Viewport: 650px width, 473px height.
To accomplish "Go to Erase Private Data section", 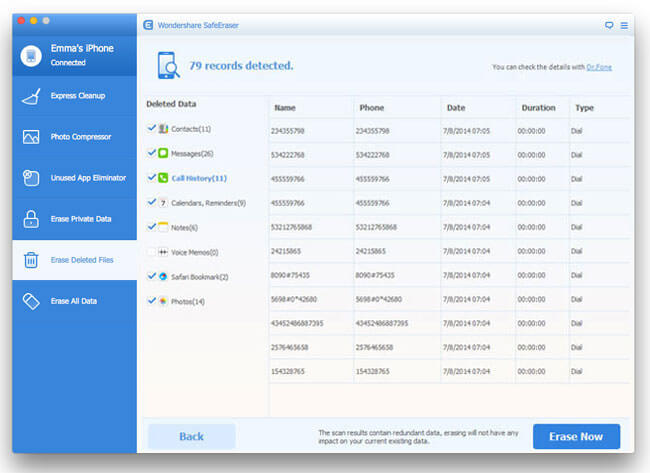I will pos(75,219).
